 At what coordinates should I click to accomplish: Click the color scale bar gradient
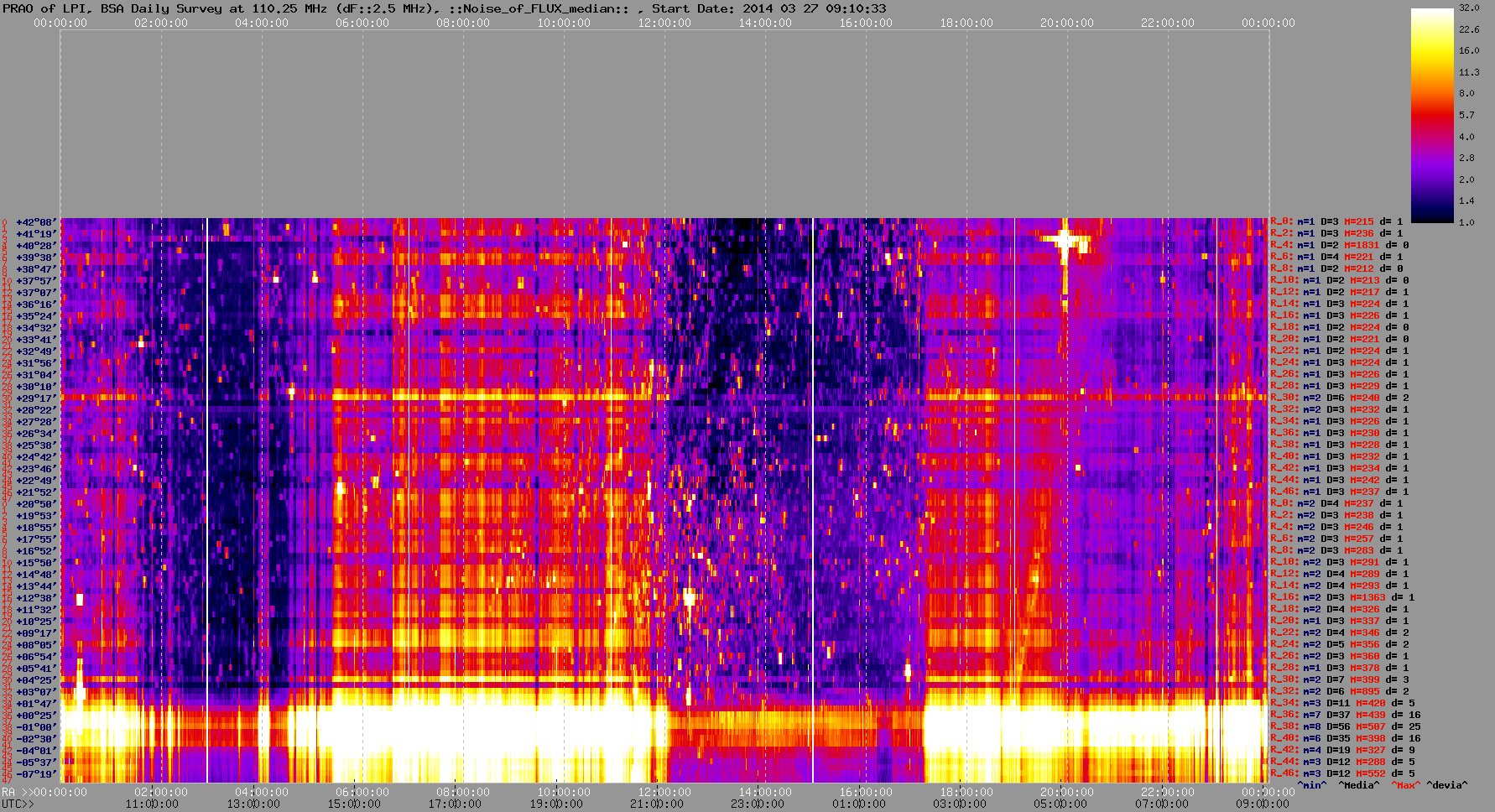1432,115
